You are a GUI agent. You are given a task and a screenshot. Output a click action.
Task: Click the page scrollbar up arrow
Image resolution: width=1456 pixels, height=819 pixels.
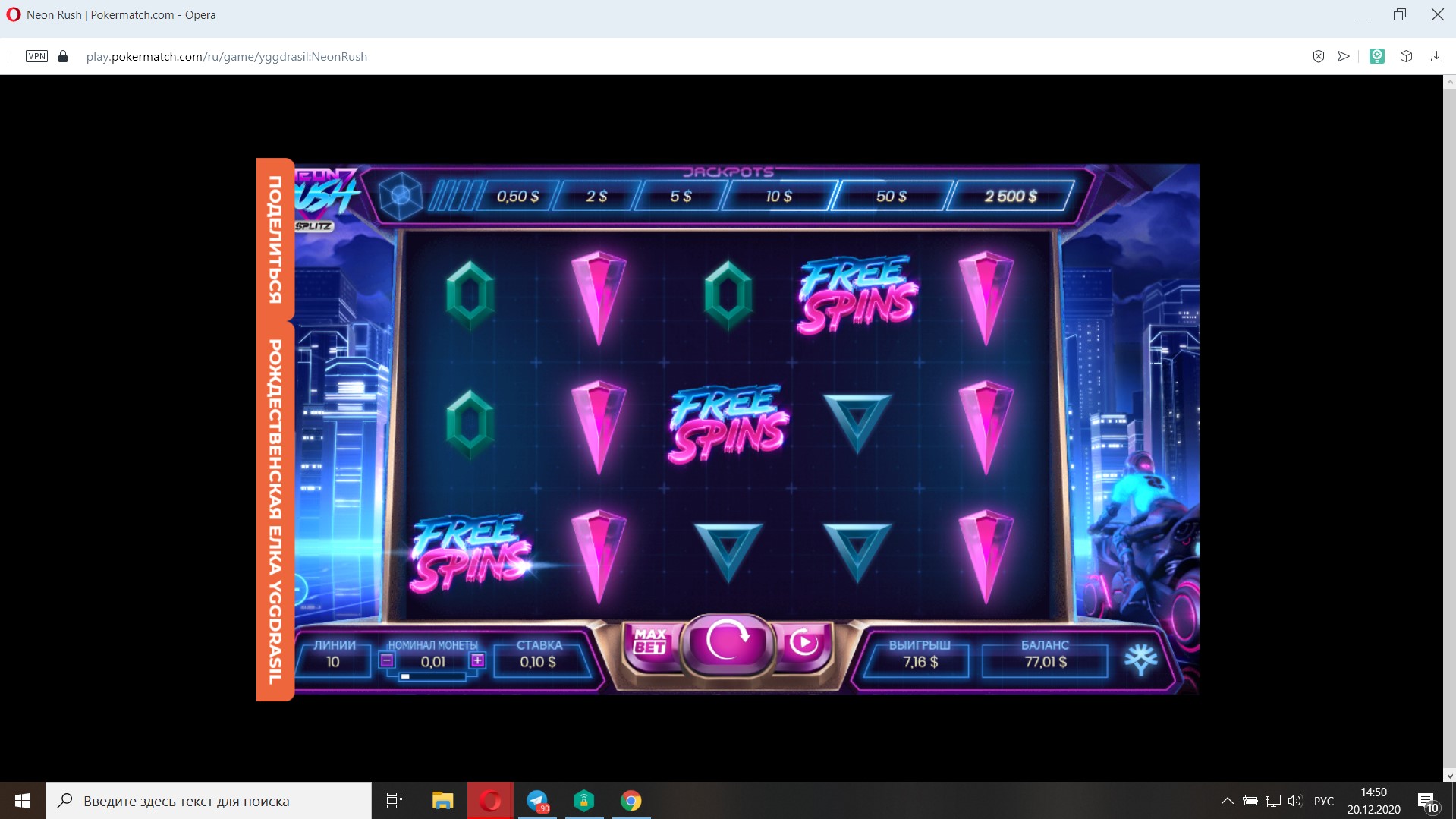pos(1449,81)
